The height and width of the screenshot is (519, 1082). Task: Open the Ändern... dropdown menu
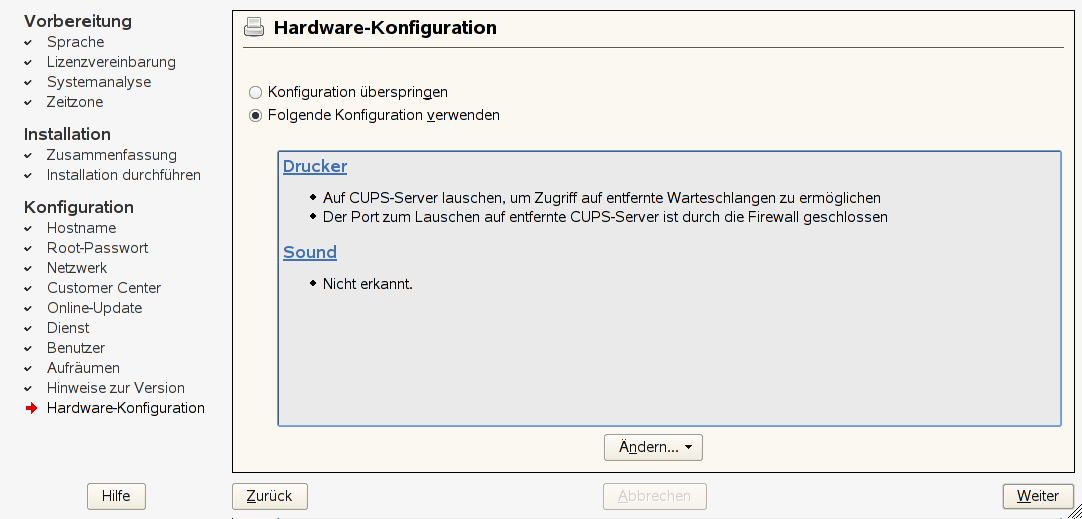[653, 447]
